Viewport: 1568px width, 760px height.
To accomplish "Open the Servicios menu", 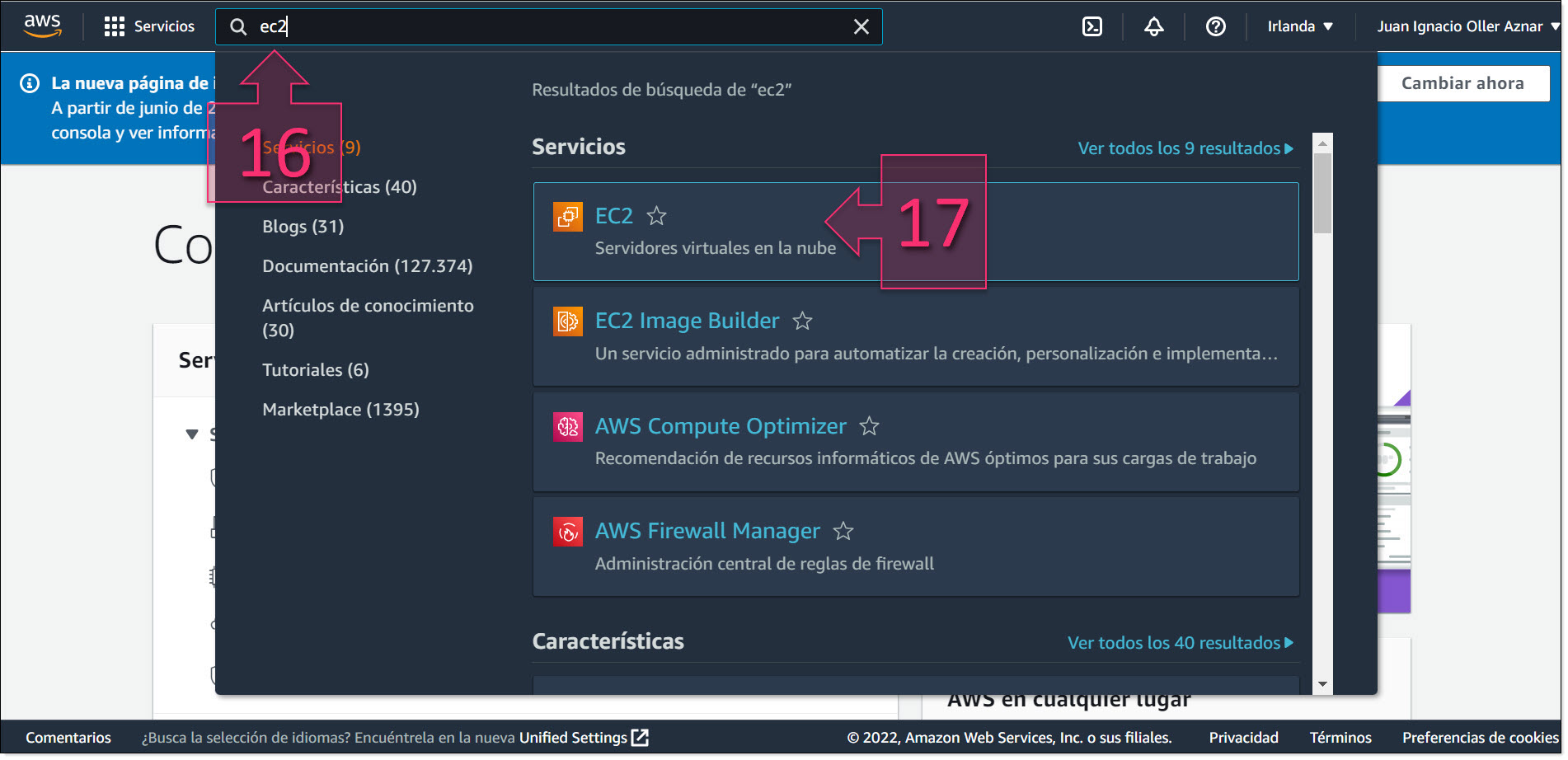I will click(x=150, y=26).
